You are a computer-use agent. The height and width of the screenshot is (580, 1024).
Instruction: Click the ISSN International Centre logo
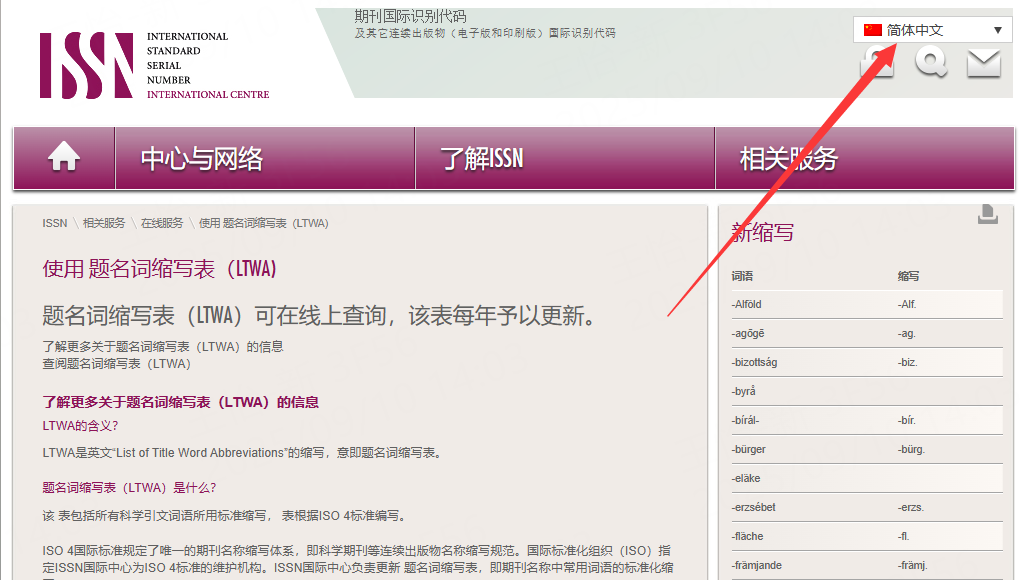click(x=155, y=65)
